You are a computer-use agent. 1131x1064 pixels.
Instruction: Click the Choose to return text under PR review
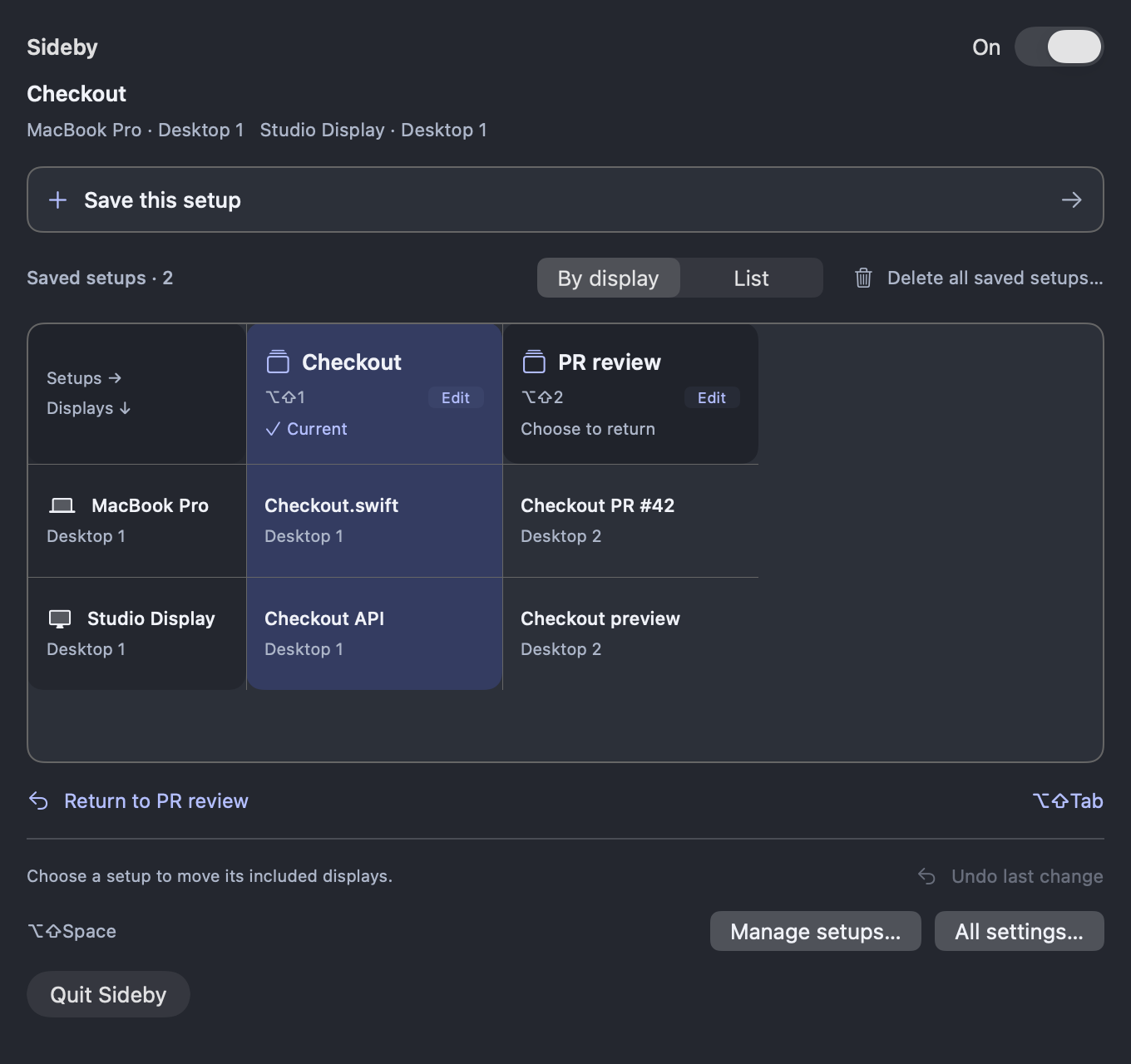(588, 429)
